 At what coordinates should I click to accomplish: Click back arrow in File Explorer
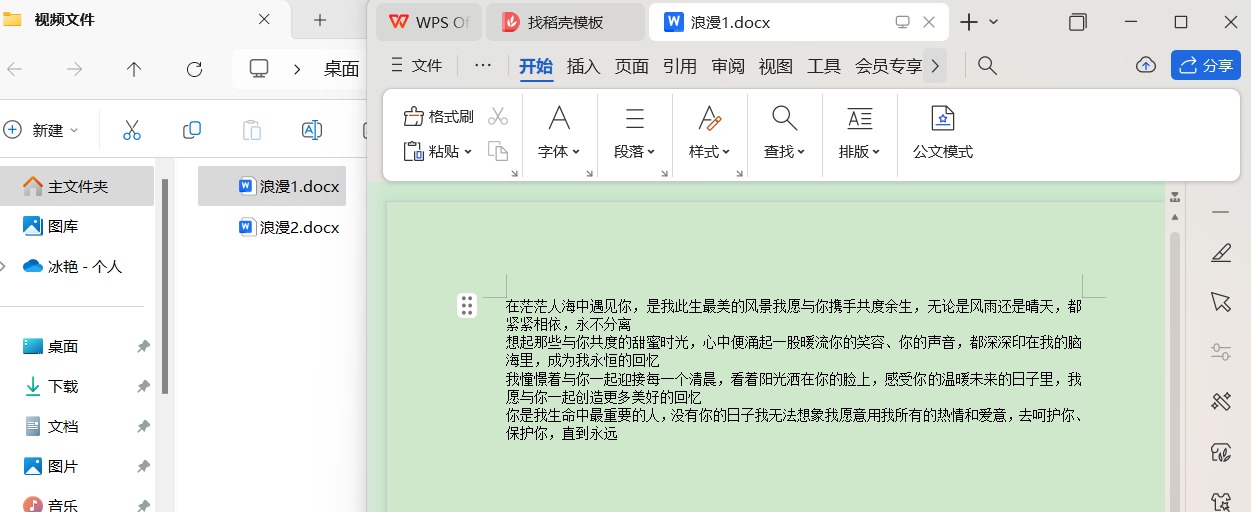(x=15, y=69)
